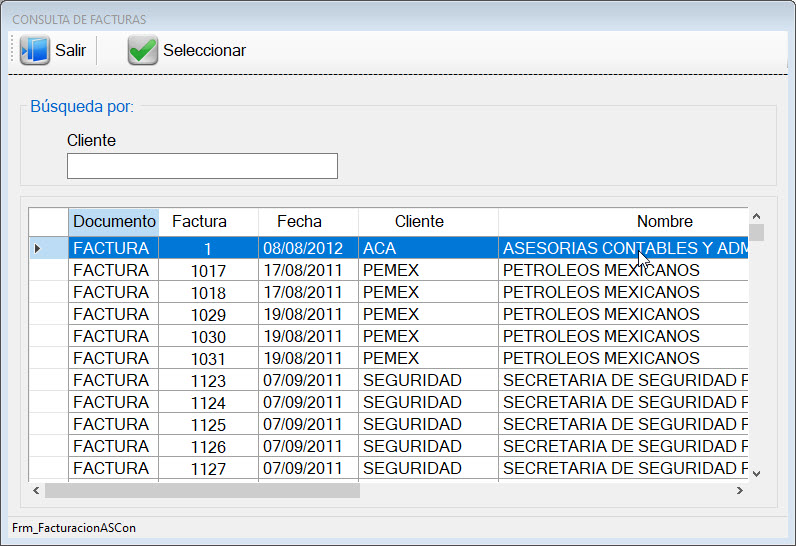Click the horizontal scrollbar right arrow
The image size is (796, 546).
coord(740,490)
